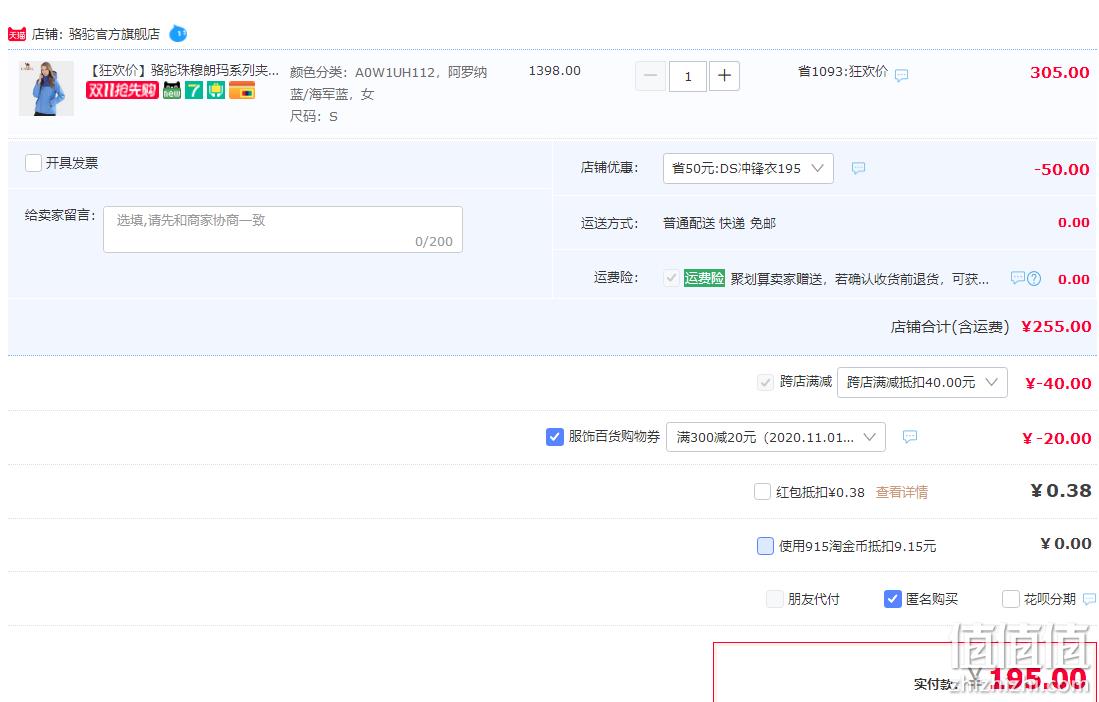The width and height of the screenshot is (1099, 702).
Task: Click the 双11抢先购 badge under product title
Action: click(122, 90)
